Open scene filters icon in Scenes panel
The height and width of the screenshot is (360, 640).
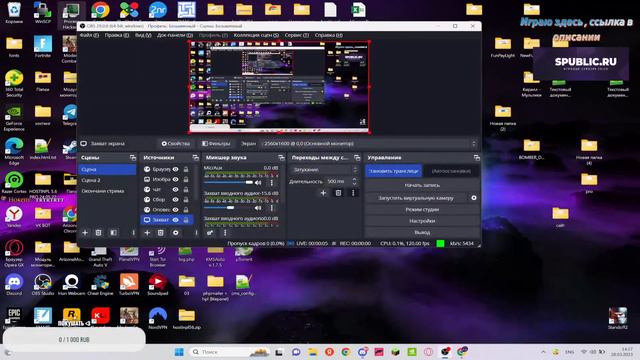tap(113, 233)
